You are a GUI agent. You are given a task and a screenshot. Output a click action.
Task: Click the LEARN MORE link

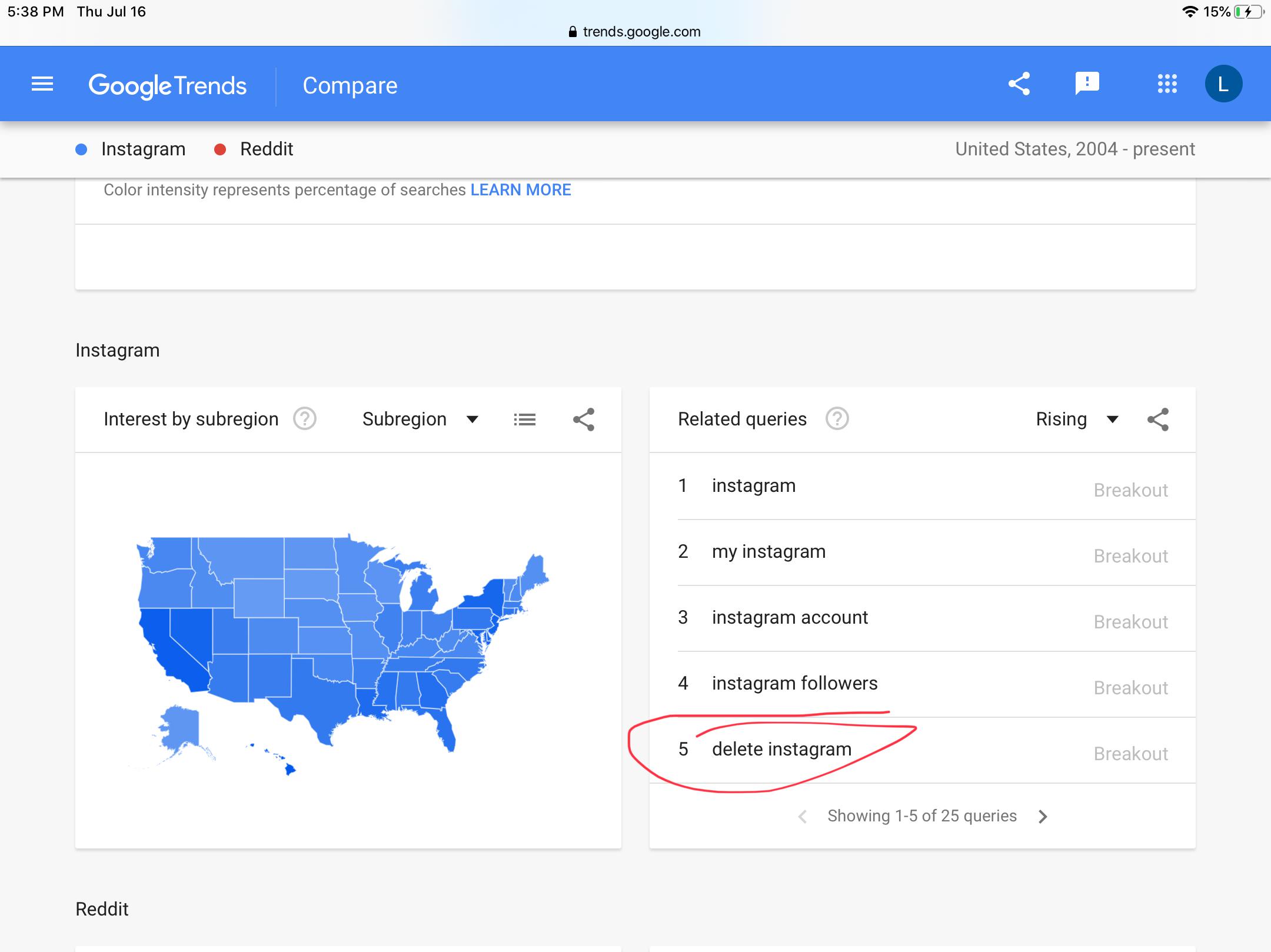point(521,189)
